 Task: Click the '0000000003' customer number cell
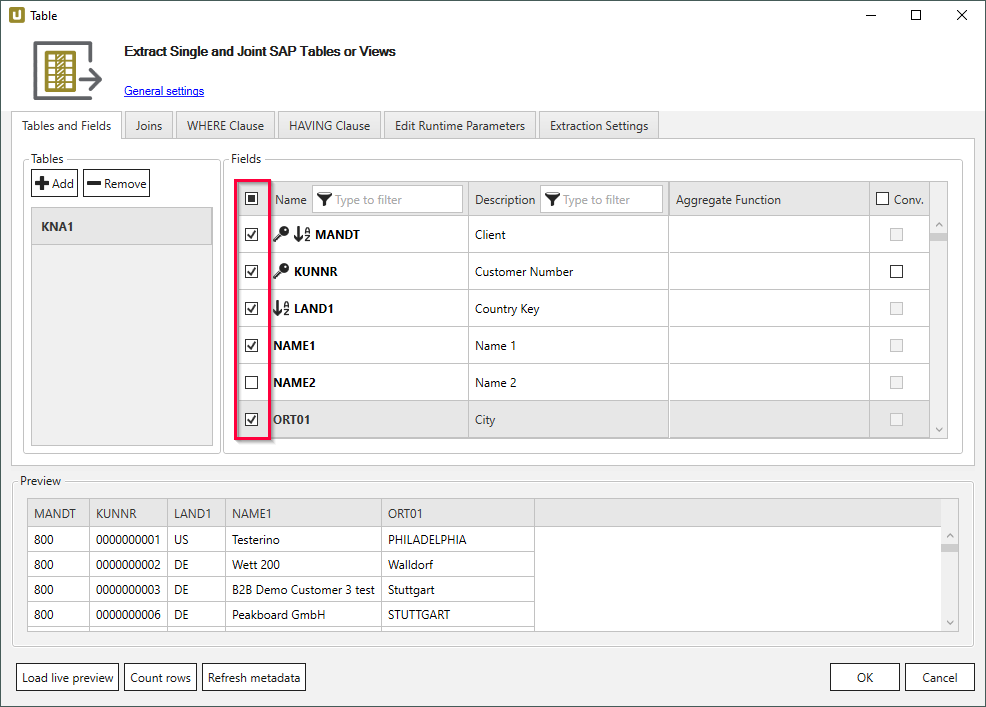point(128,589)
